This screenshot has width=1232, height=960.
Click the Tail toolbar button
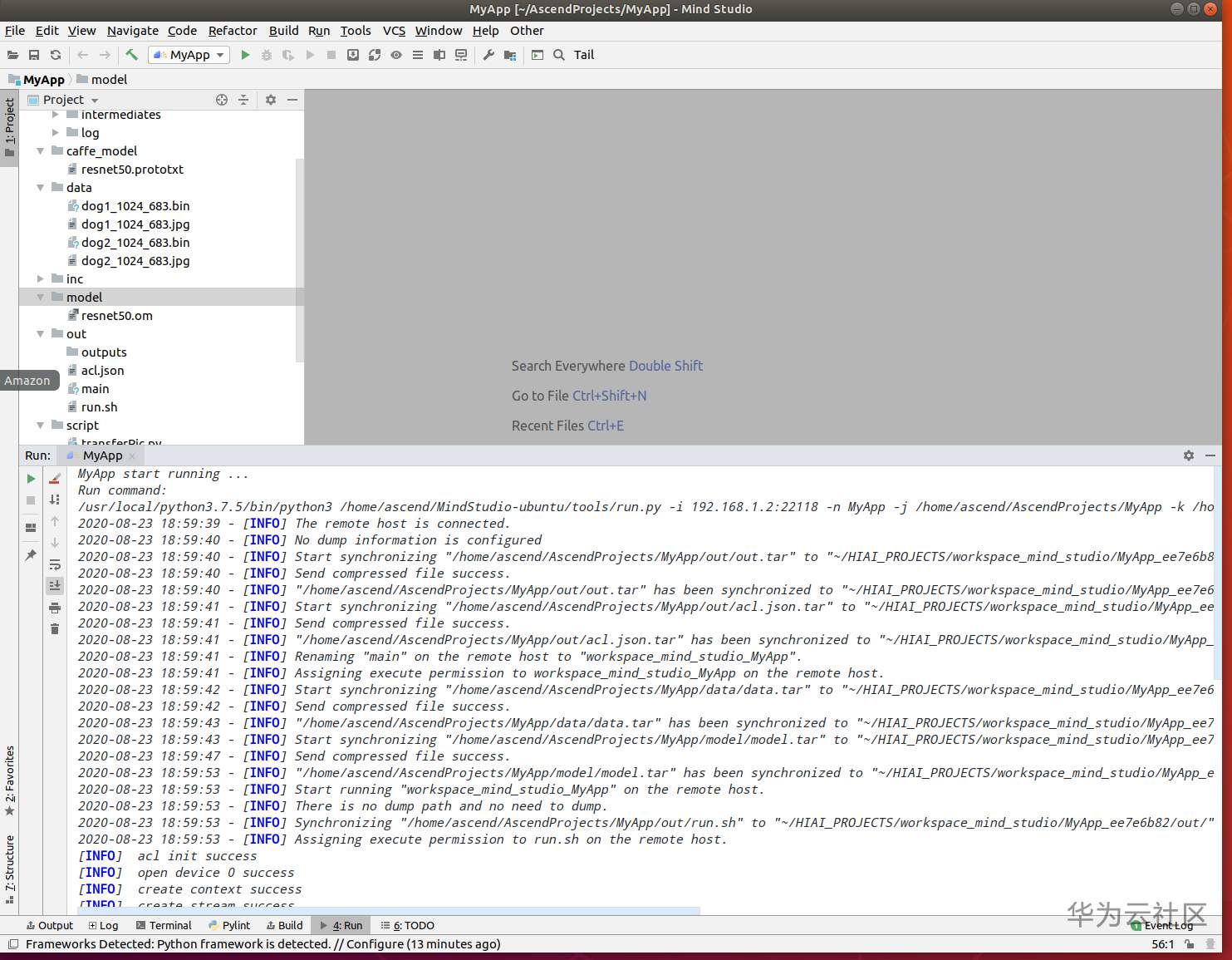point(584,55)
